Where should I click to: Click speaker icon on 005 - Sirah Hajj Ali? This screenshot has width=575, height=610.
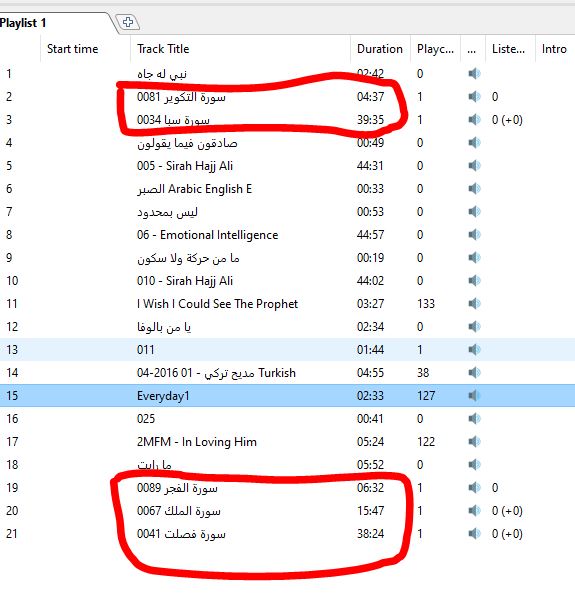click(474, 166)
